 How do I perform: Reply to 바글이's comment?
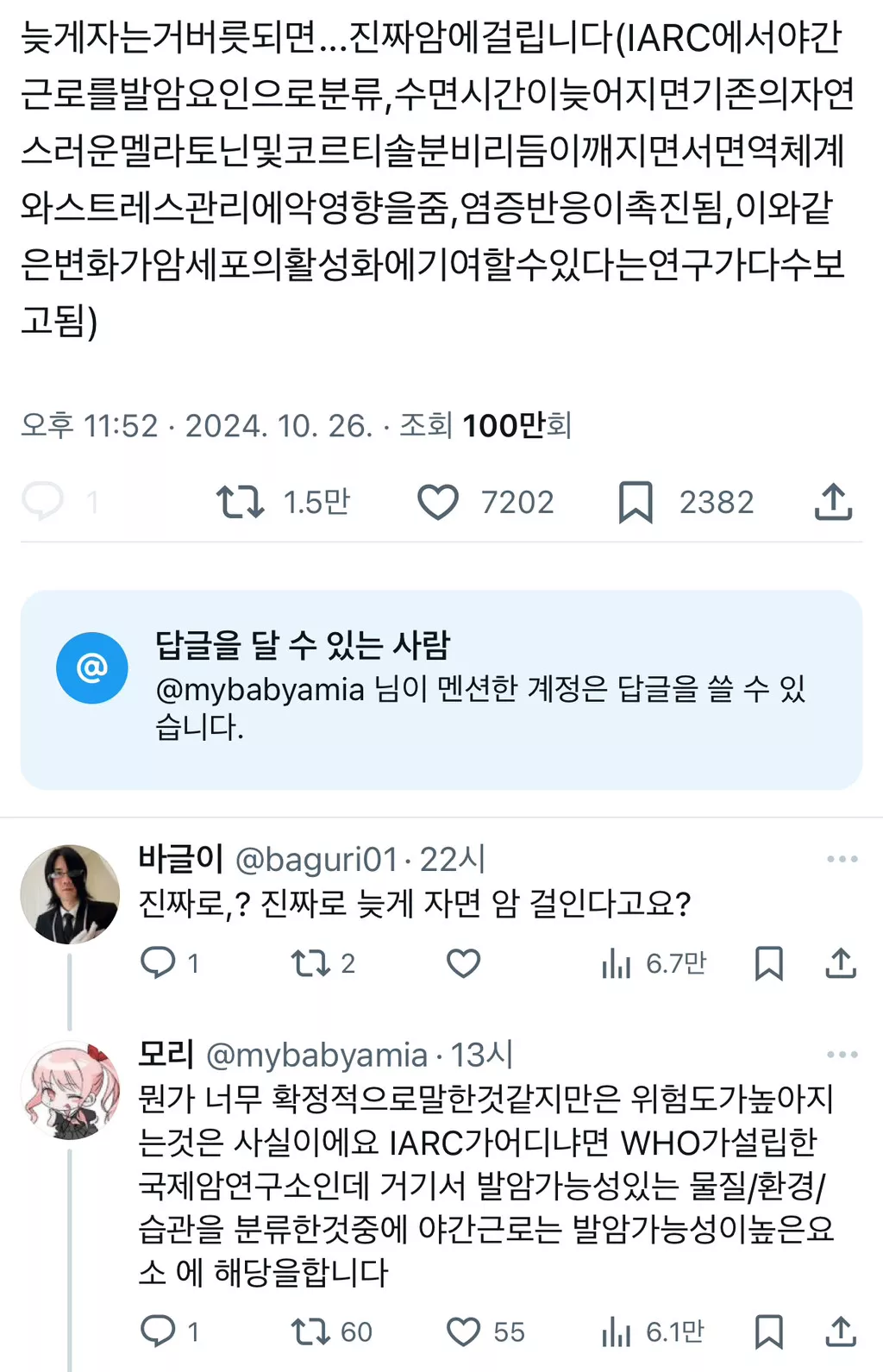[x=158, y=962]
